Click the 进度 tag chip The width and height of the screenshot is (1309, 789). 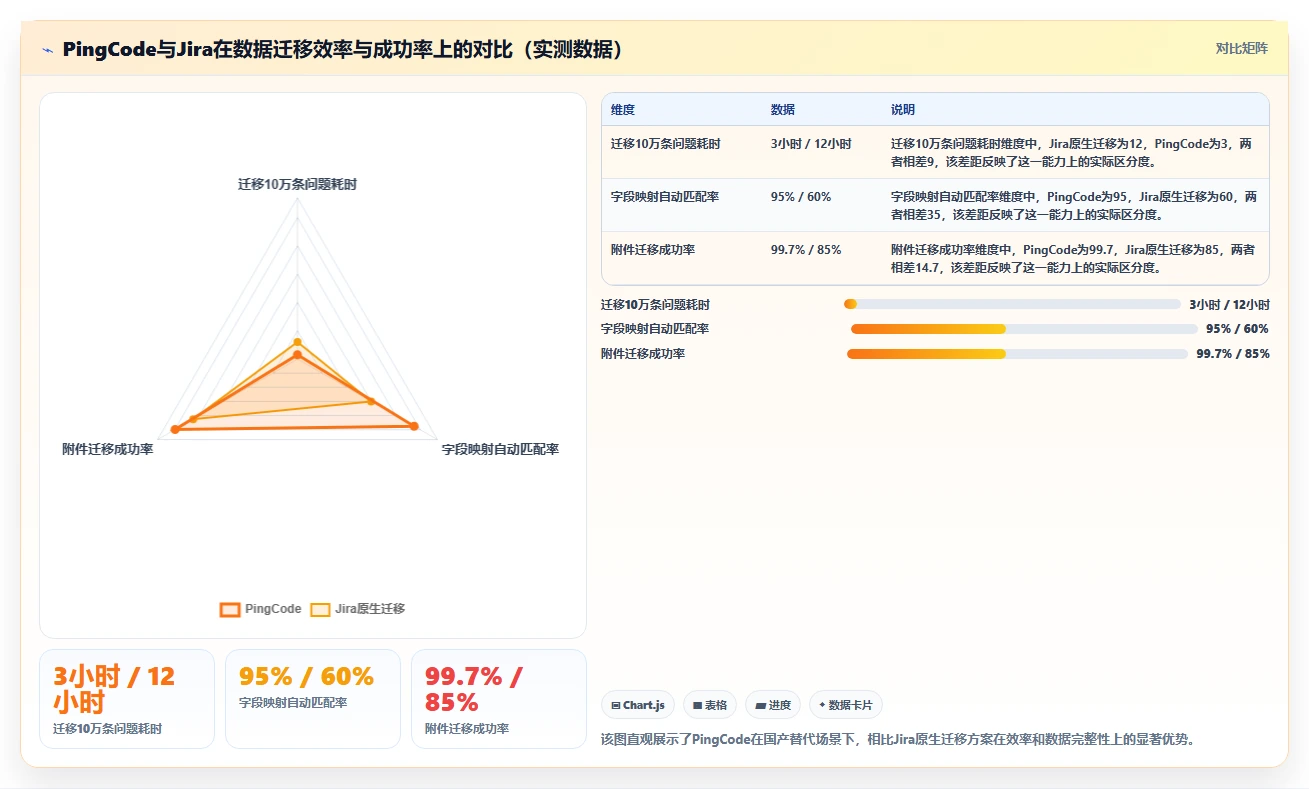click(773, 705)
